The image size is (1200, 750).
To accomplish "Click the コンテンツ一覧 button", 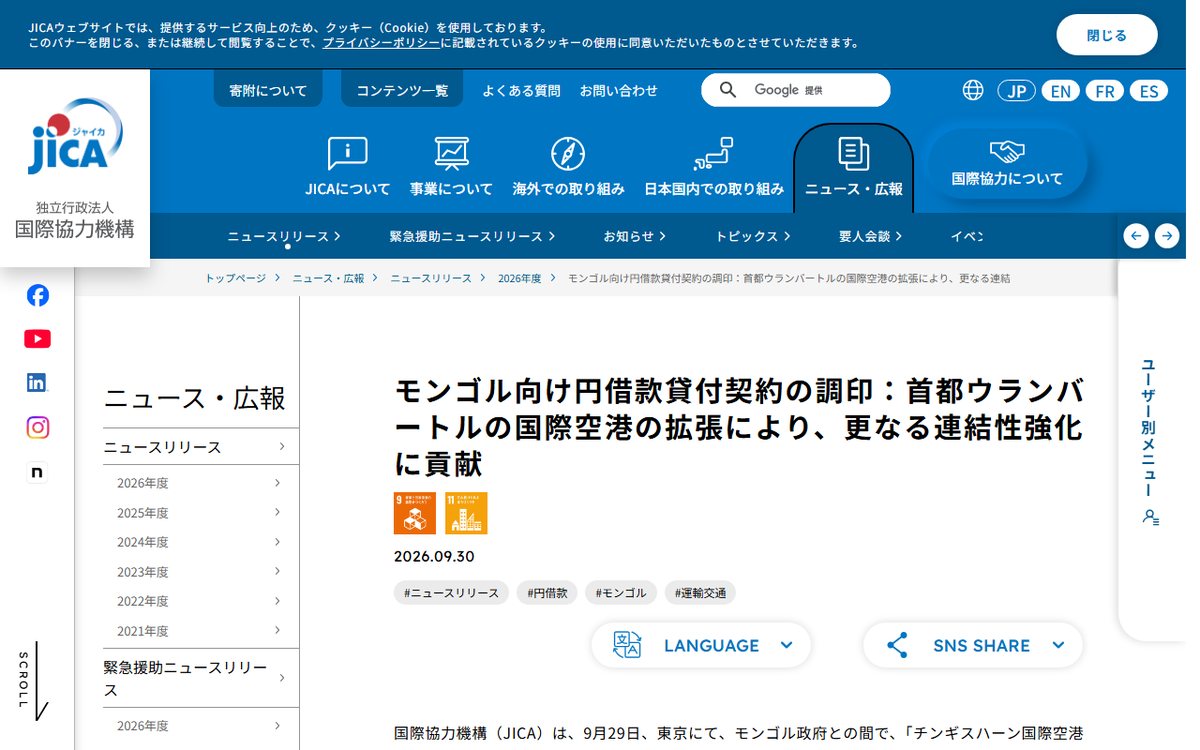I will tap(402, 90).
